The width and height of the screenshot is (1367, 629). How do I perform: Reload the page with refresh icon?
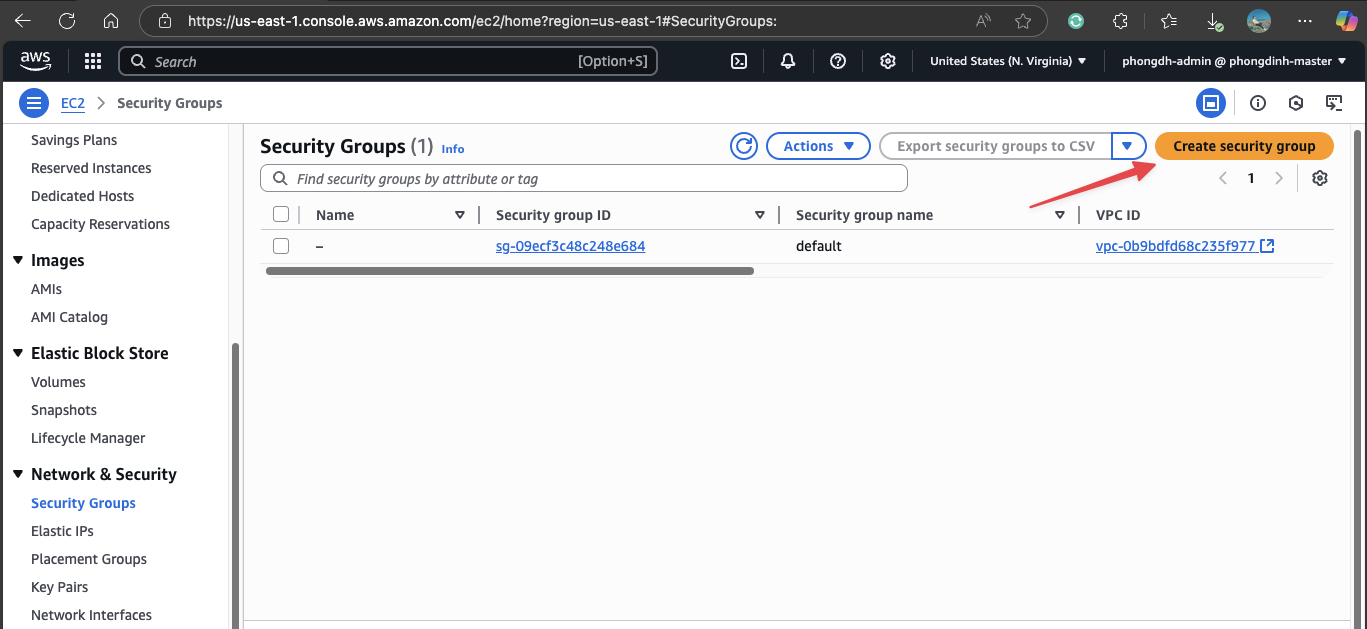click(x=67, y=21)
